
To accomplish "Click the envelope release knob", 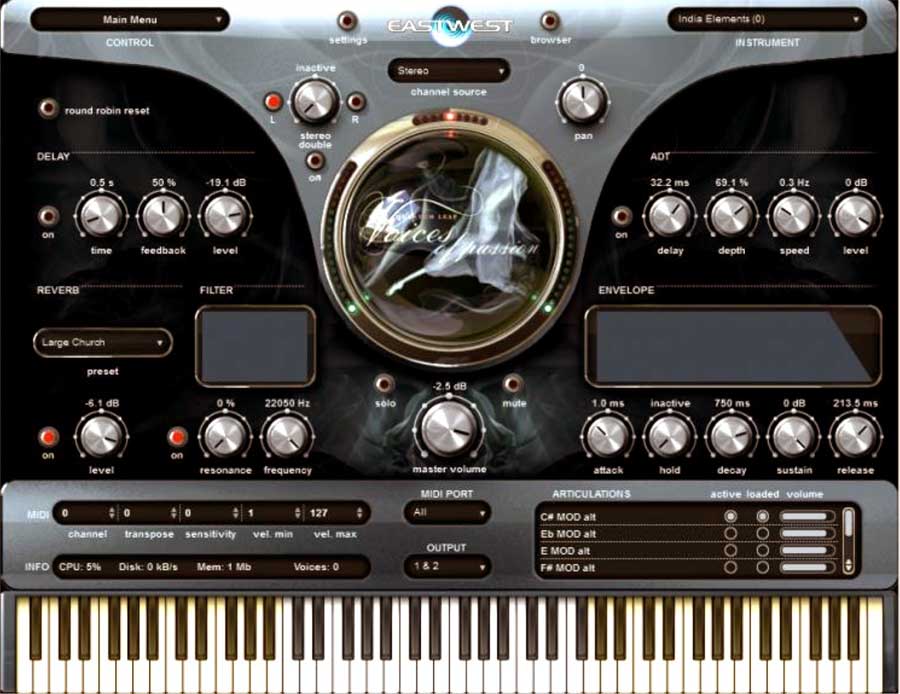I will point(855,437).
